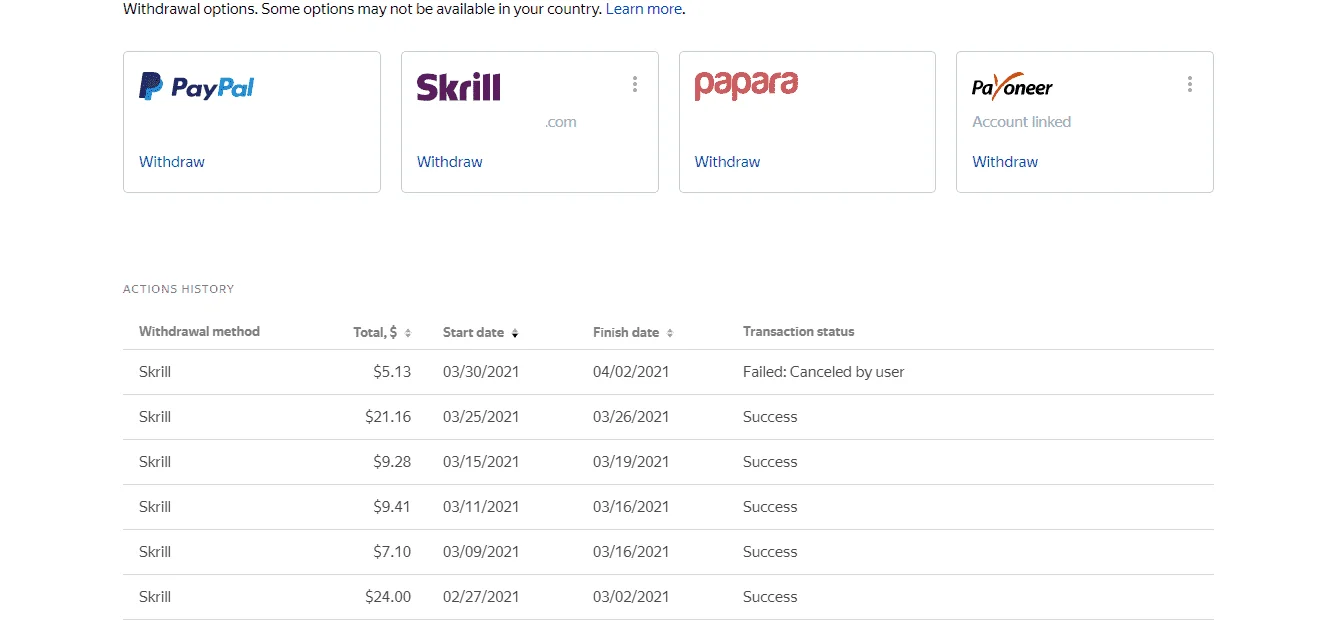Click start date 03/30/2021

pos(481,372)
